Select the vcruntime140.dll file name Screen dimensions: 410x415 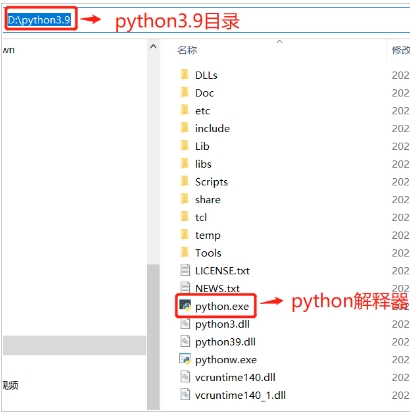235,377
